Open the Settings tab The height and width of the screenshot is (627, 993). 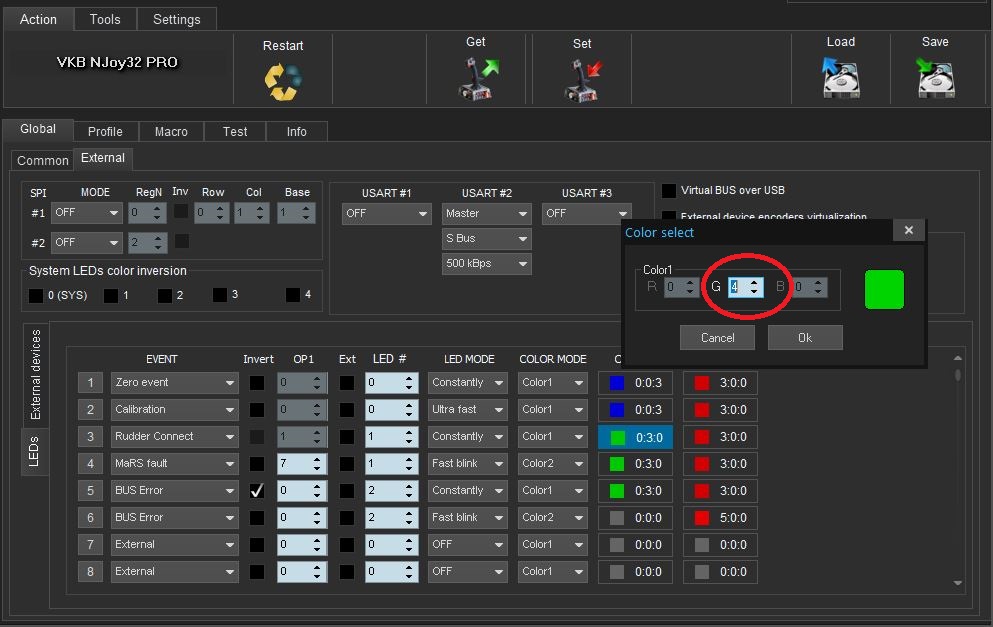(x=176, y=19)
